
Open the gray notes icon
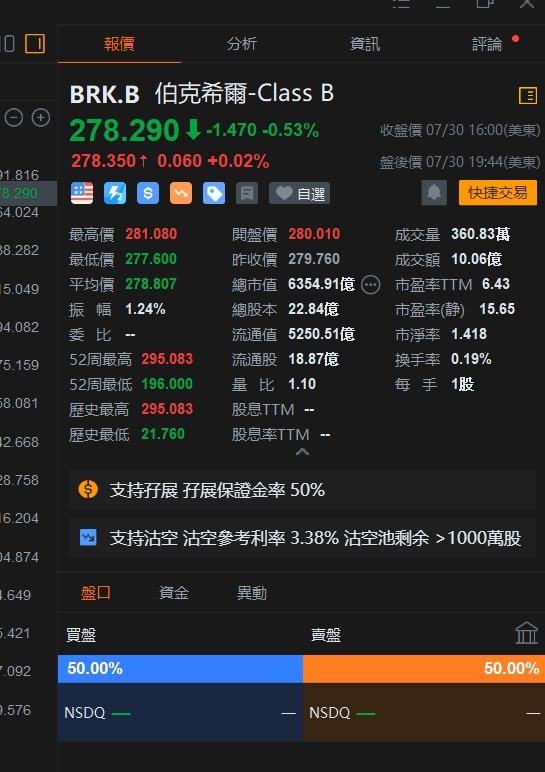(x=247, y=193)
